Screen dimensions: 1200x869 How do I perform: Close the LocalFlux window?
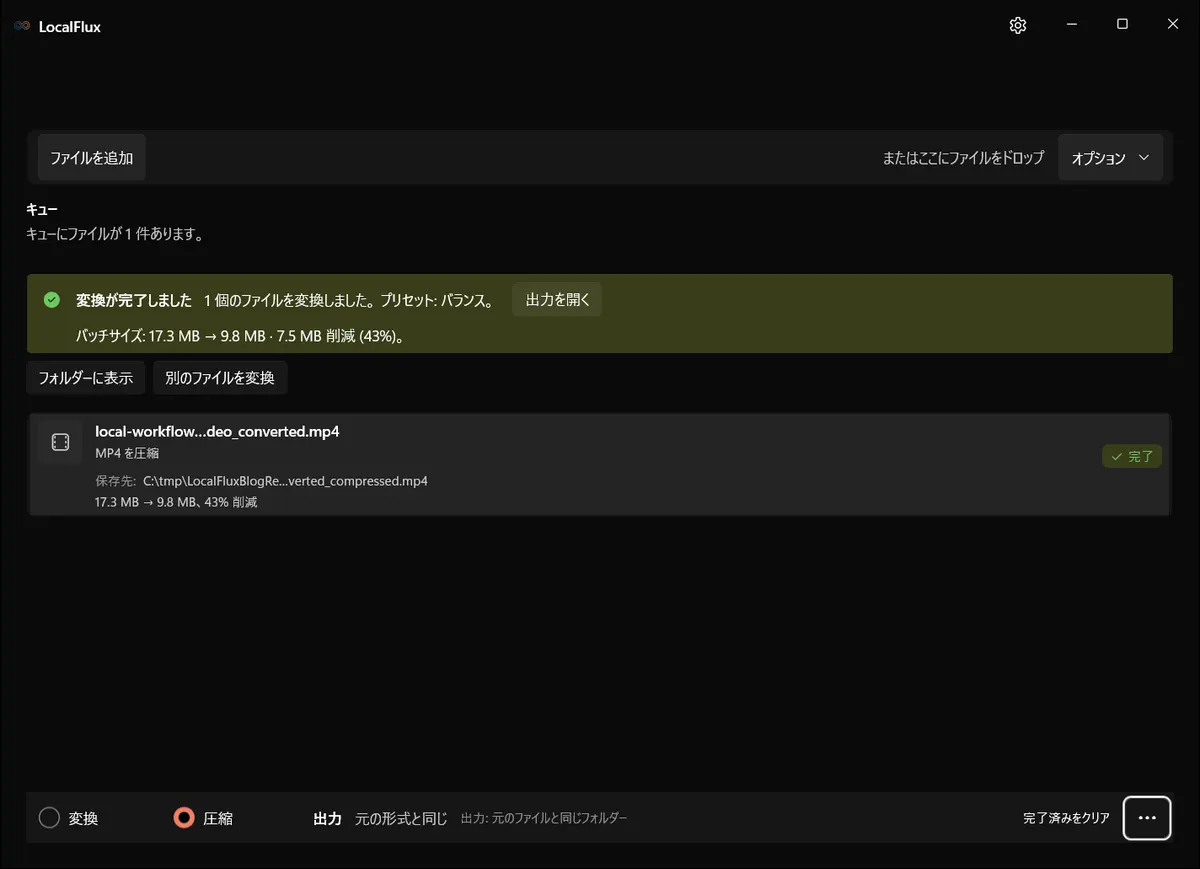click(1173, 25)
